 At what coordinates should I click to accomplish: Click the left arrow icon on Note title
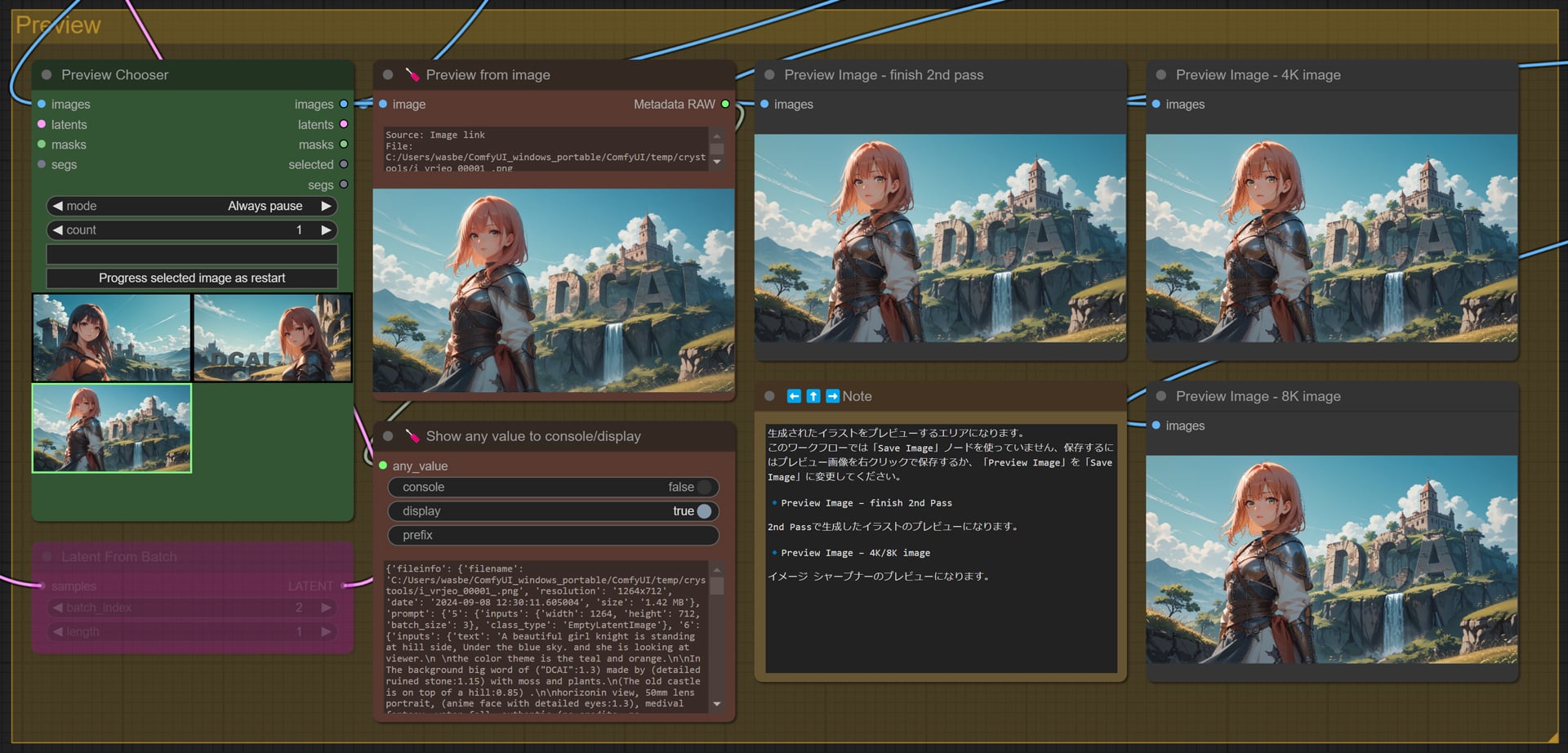[x=794, y=396]
